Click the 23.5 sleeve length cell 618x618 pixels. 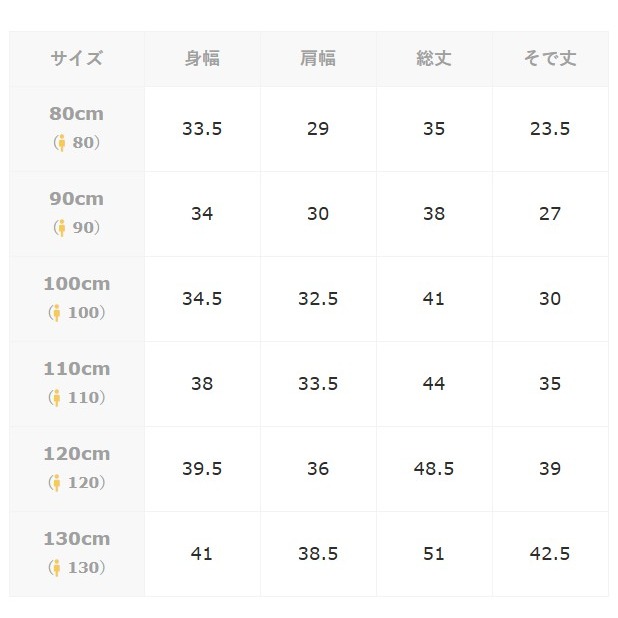coord(550,129)
